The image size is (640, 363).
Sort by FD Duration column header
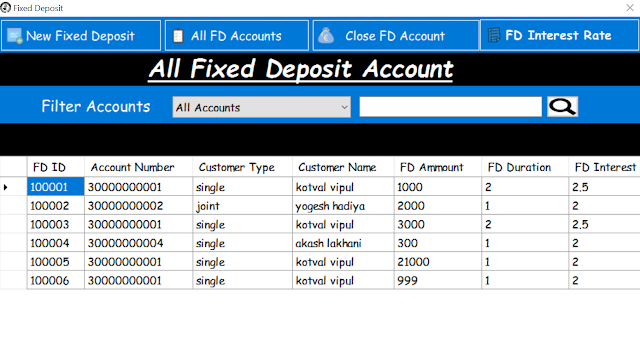pyautogui.click(x=525, y=167)
